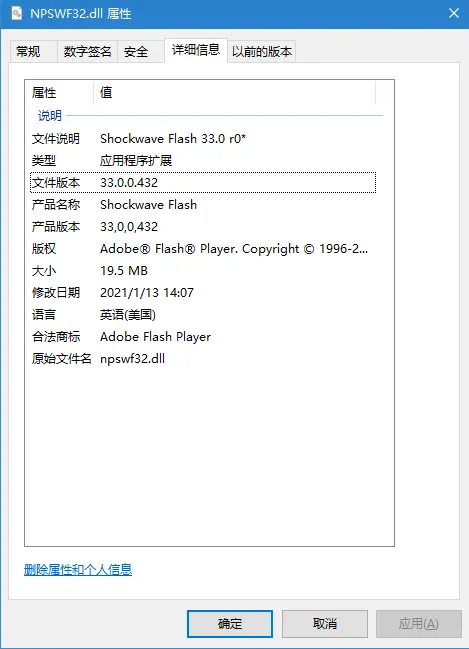Viewport: 469px width, 649px height.
Task: Select the 文件版本 property label
Action: click(x=56, y=183)
